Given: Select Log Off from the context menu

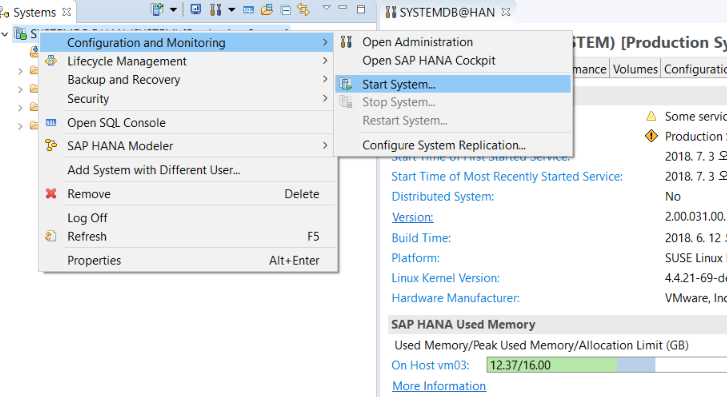Looking at the screenshot, I should (x=87, y=218).
